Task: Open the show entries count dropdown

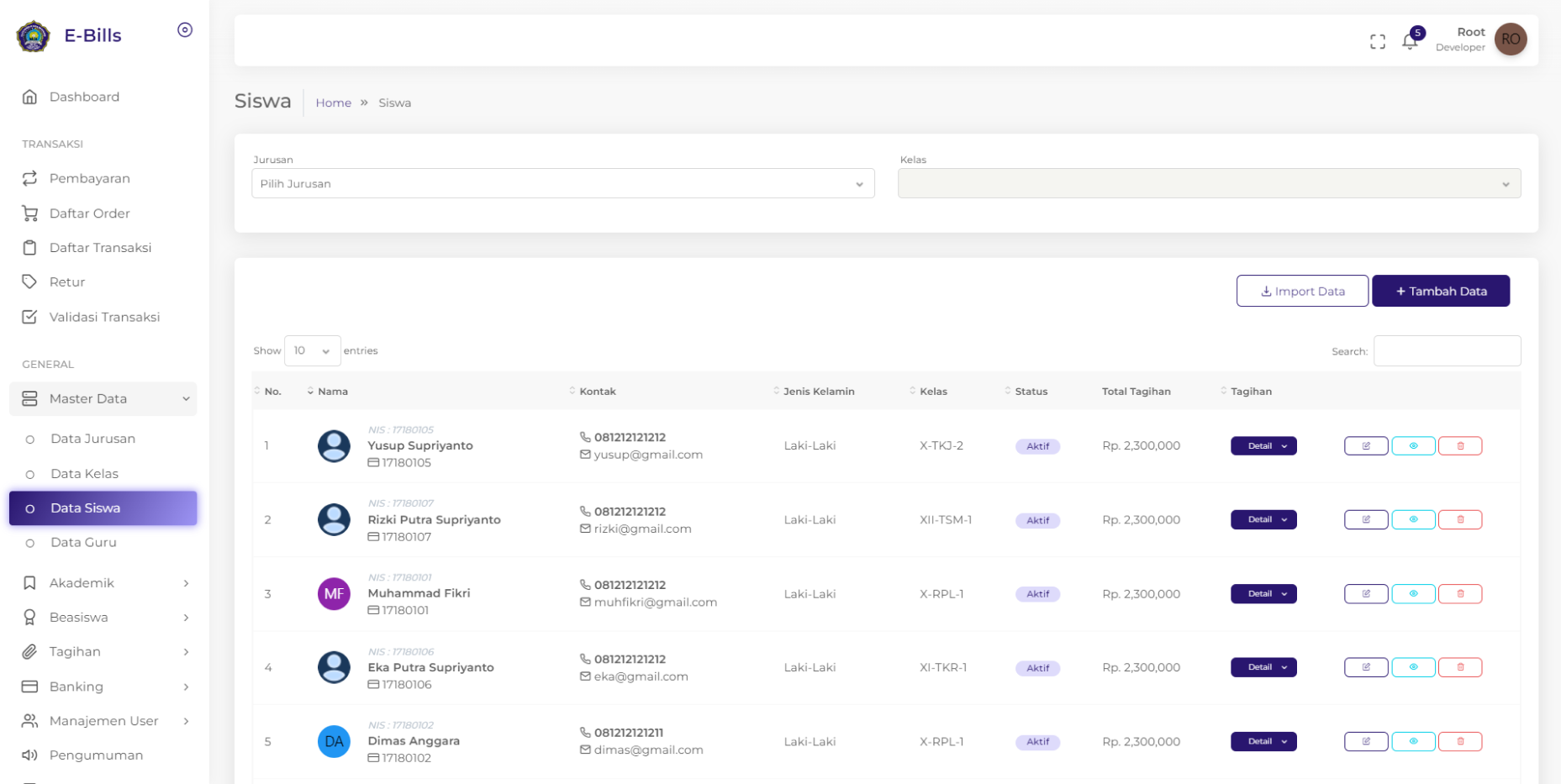Action: tap(312, 351)
